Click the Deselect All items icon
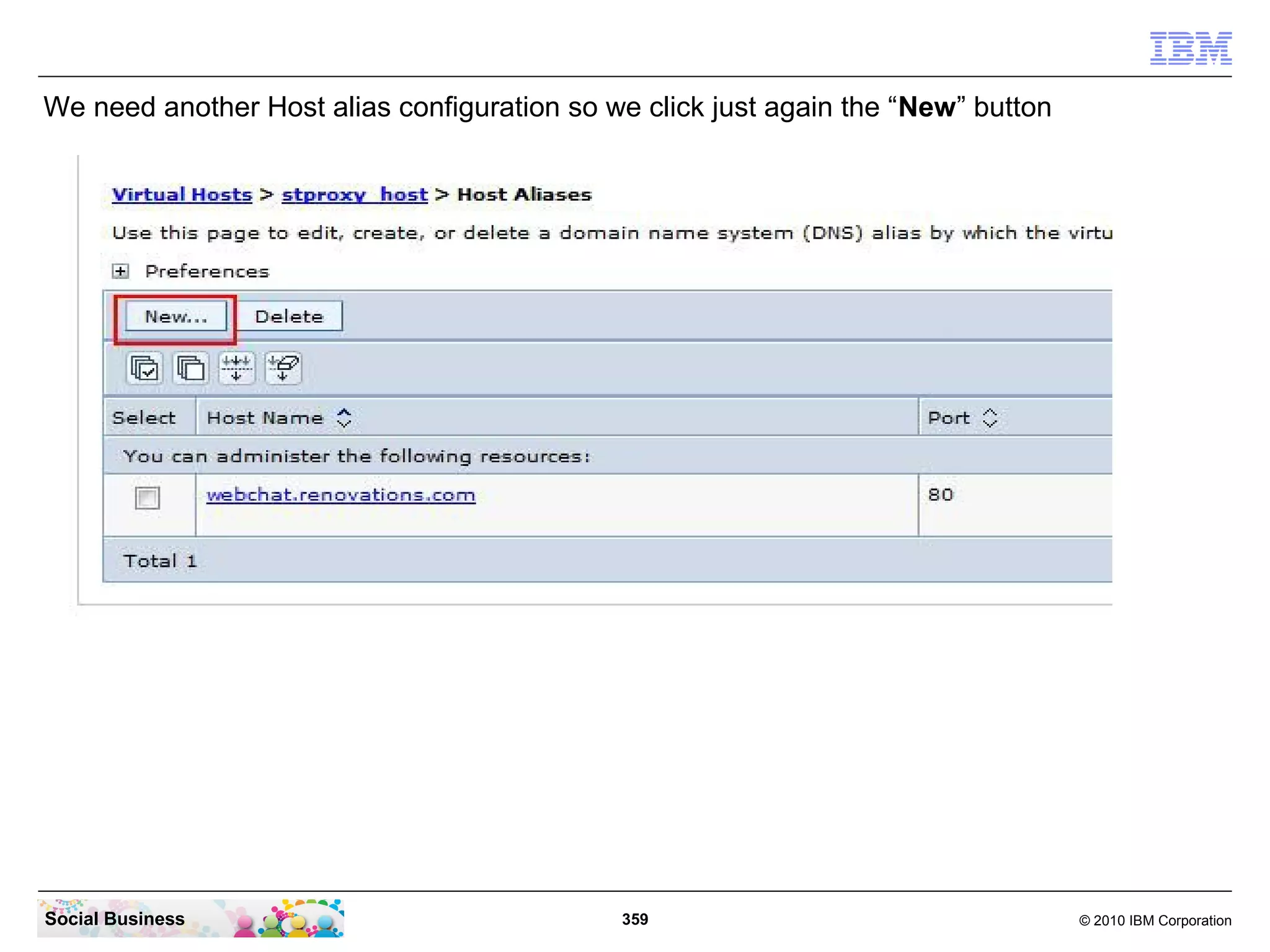This screenshot has height=952, width=1270. click(191, 368)
